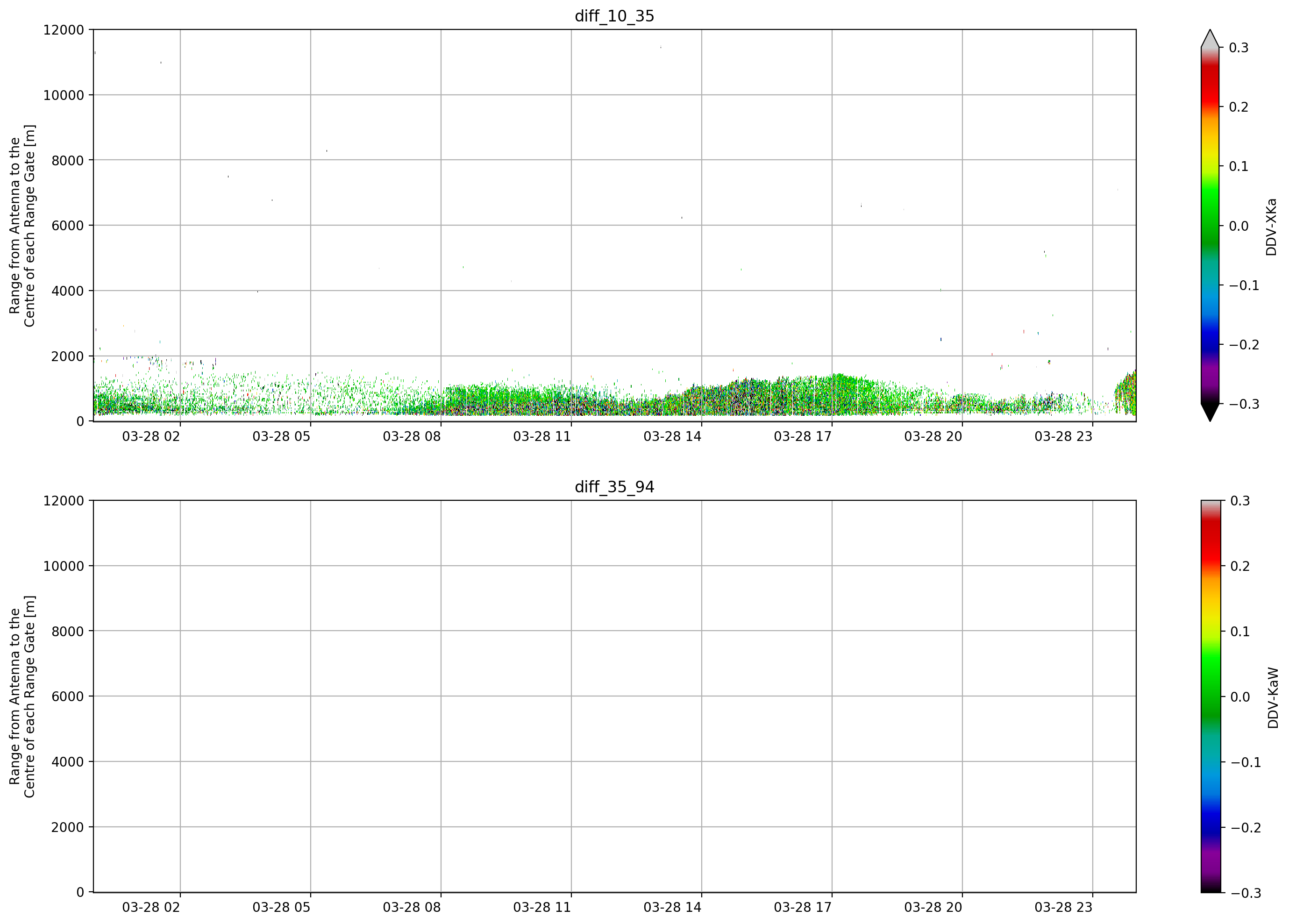This screenshot has height=924, width=1289.
Task: Click the 03-28 02 tick under diff_35_94
Action: (x=151, y=908)
